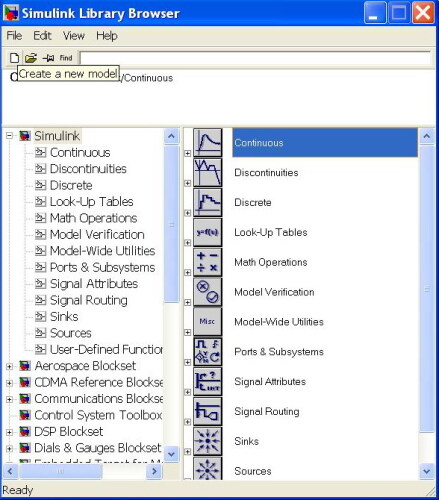This screenshot has height=500, width=439.
Task: Click the Model Verification block icon
Action: [x=207, y=292]
